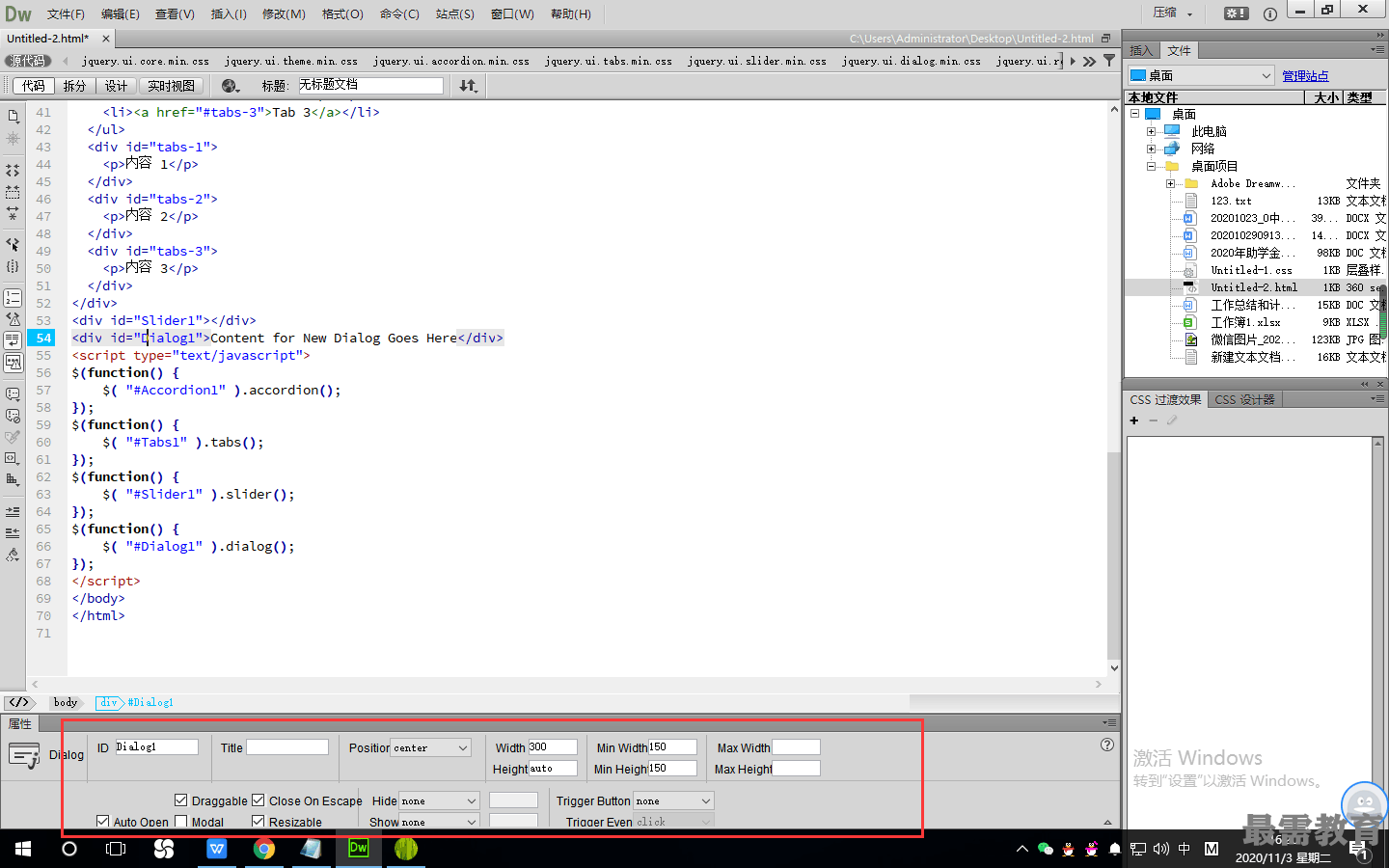This screenshot has height=868, width=1389.
Task: Select parent tag icon in the code toolbar
Action: coord(13,245)
